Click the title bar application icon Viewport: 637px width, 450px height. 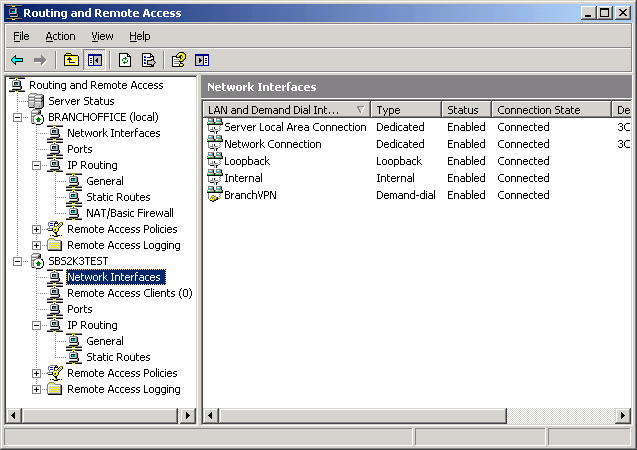tap(13, 13)
